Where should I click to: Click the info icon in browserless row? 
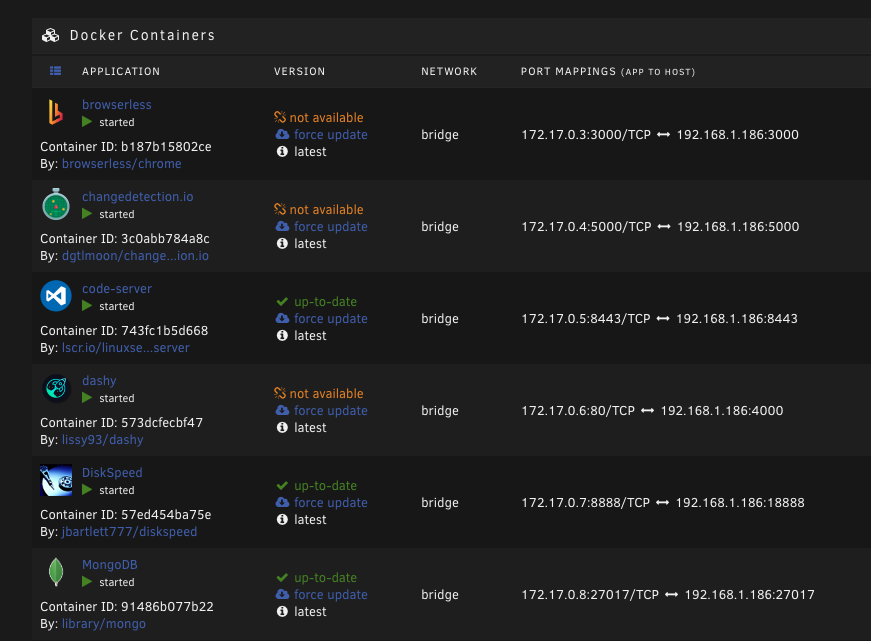pos(282,151)
